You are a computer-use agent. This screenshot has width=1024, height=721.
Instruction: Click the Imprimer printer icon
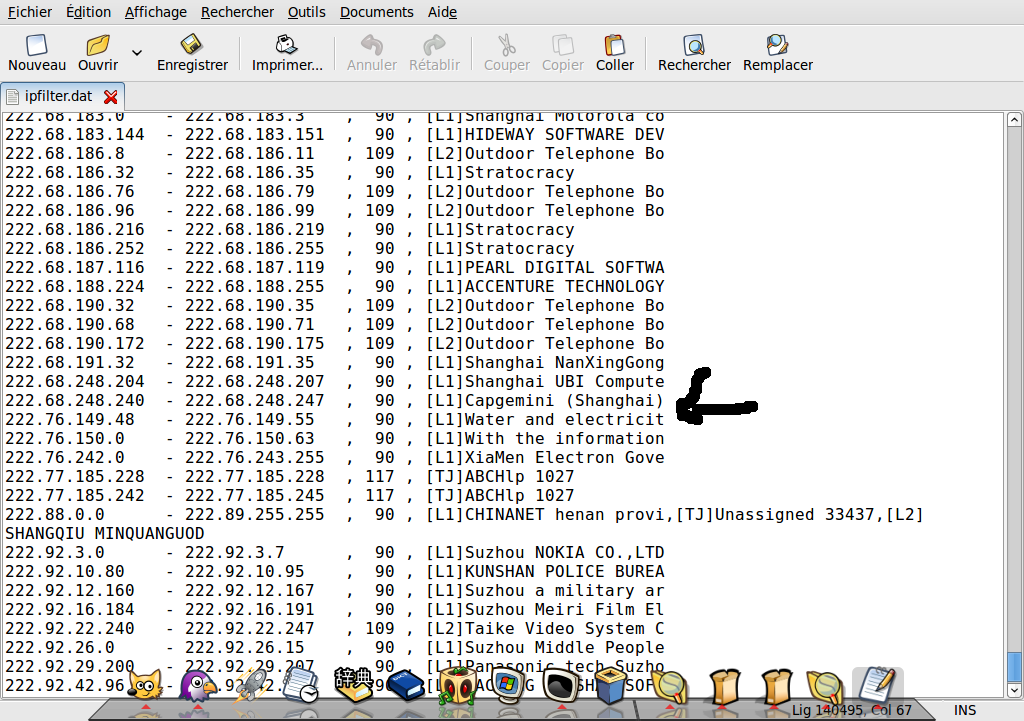click(x=287, y=45)
